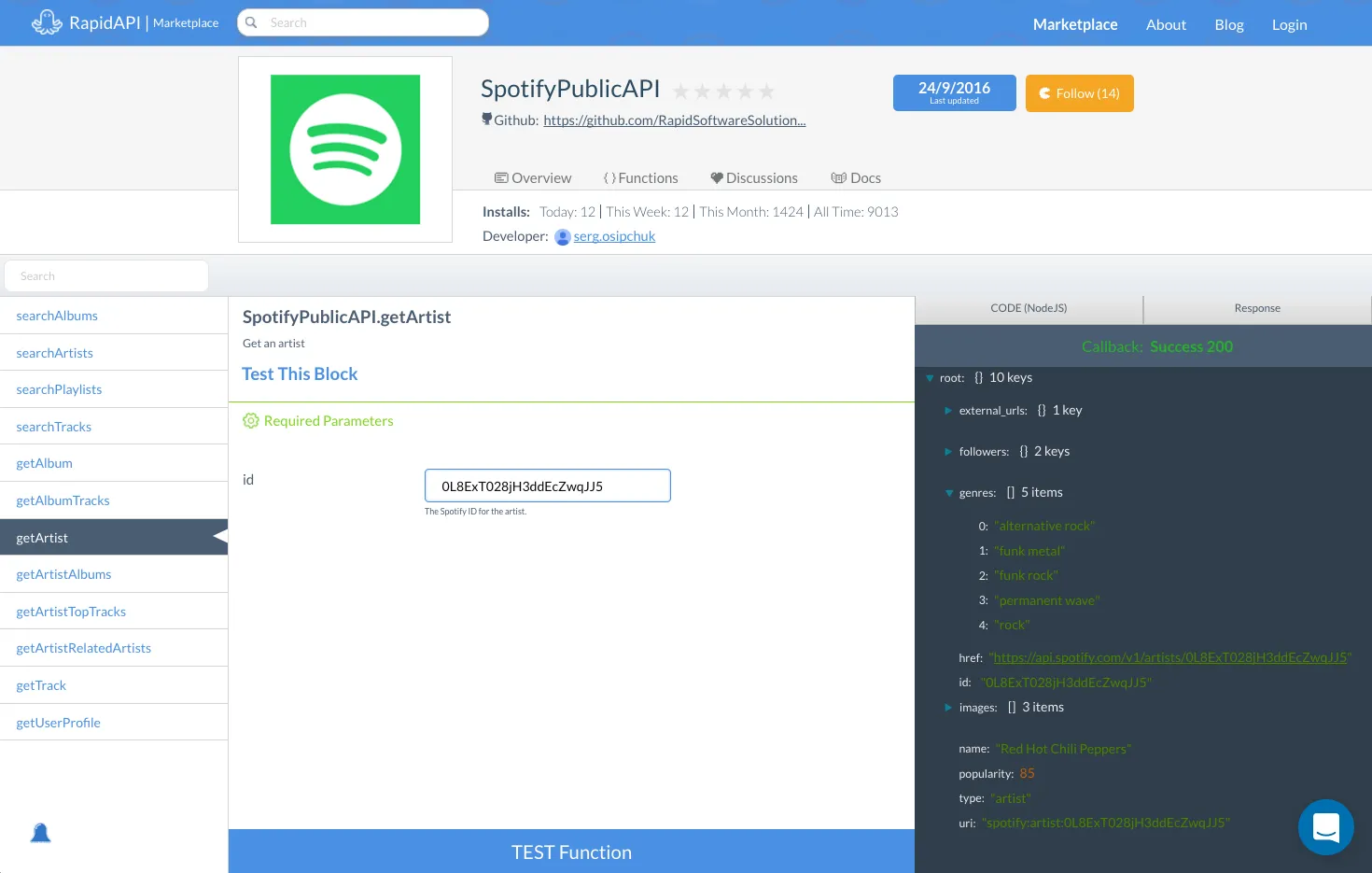Focus the function list Search box
1372x873 pixels.
click(x=106, y=276)
